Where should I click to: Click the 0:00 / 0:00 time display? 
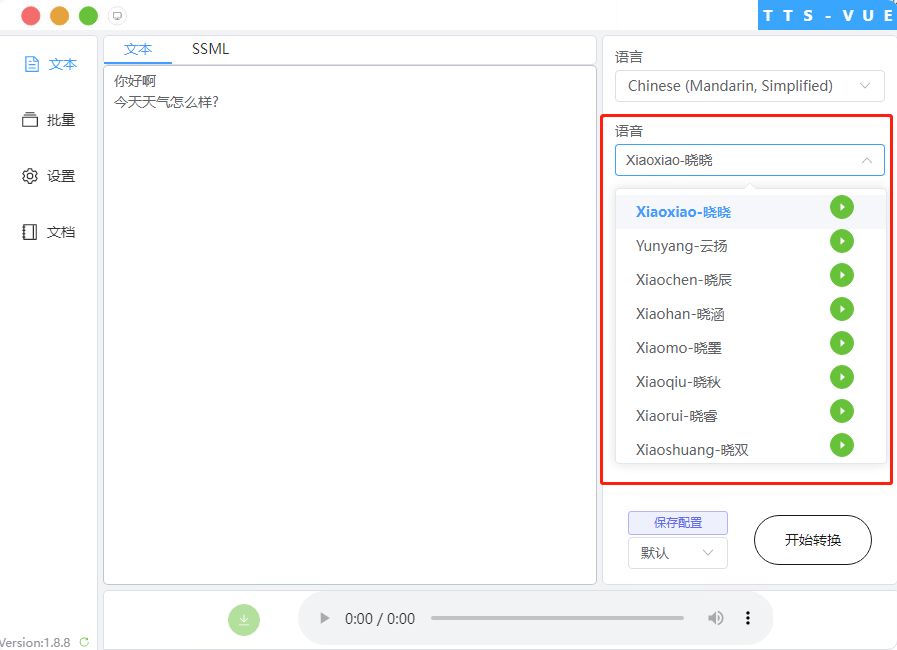pos(380,619)
